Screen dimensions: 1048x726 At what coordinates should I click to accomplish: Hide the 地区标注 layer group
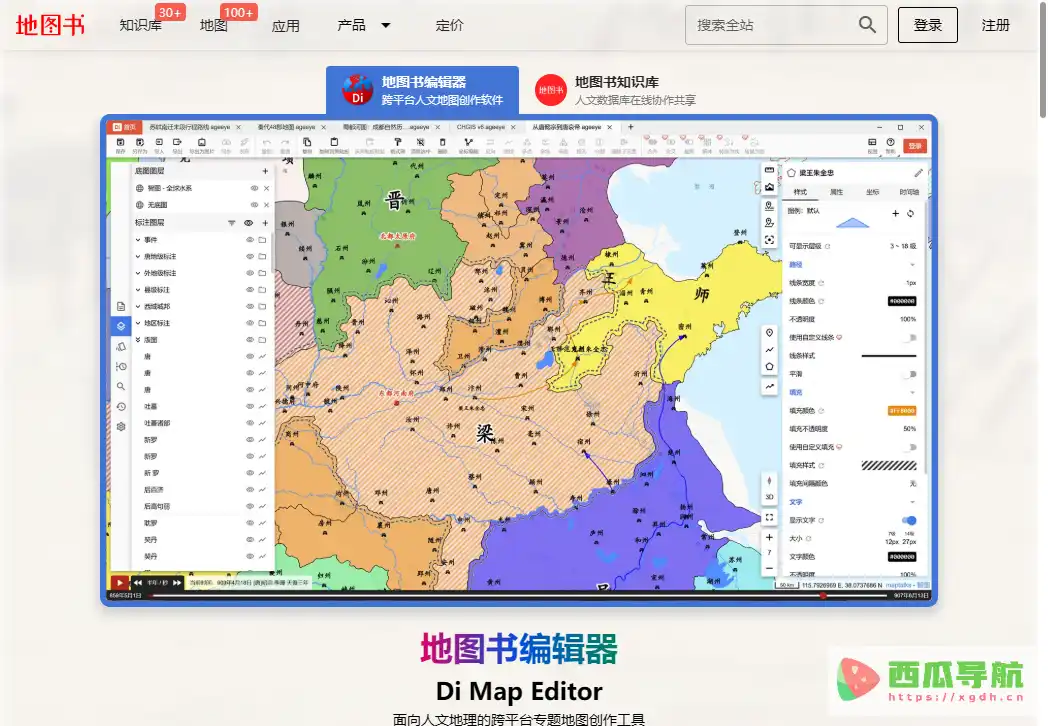pyautogui.click(x=250, y=323)
